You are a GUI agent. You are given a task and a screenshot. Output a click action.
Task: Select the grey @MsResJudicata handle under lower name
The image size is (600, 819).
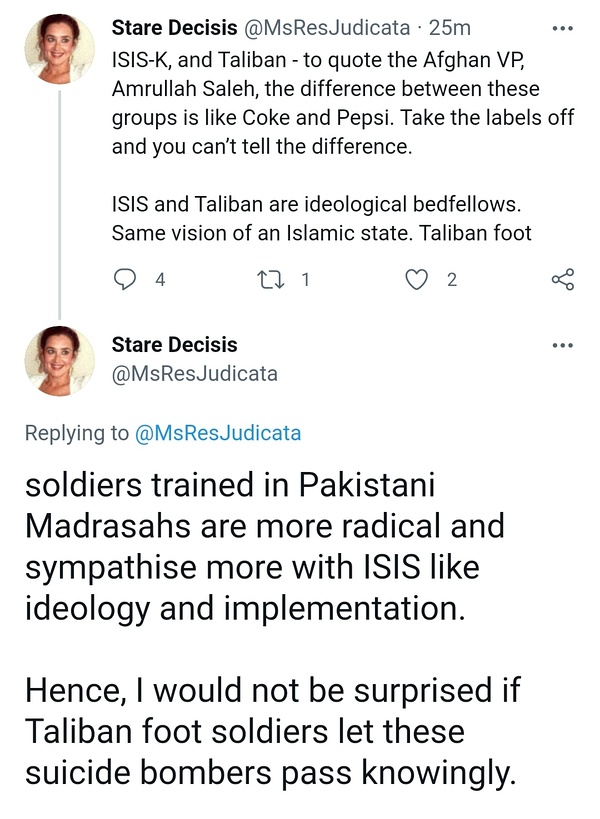(194, 375)
